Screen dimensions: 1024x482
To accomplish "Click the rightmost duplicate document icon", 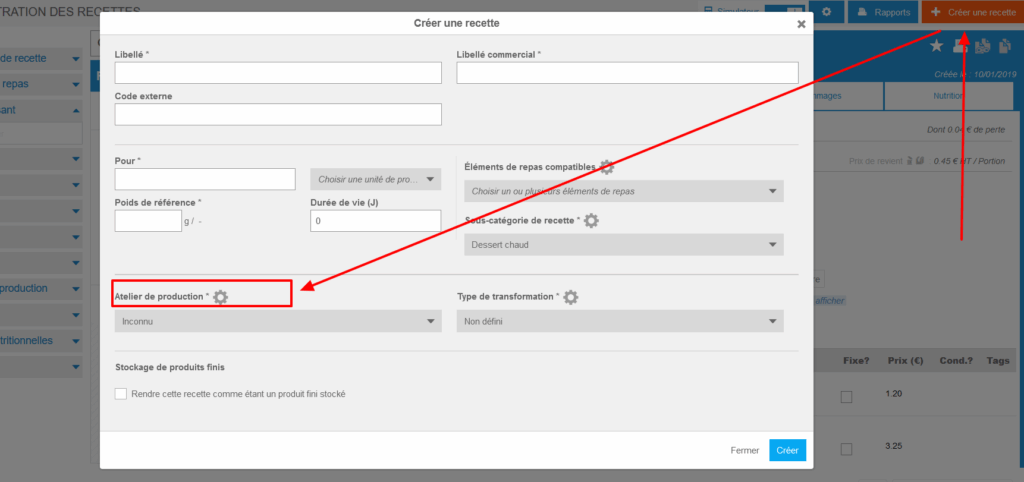I will (x=1003, y=46).
